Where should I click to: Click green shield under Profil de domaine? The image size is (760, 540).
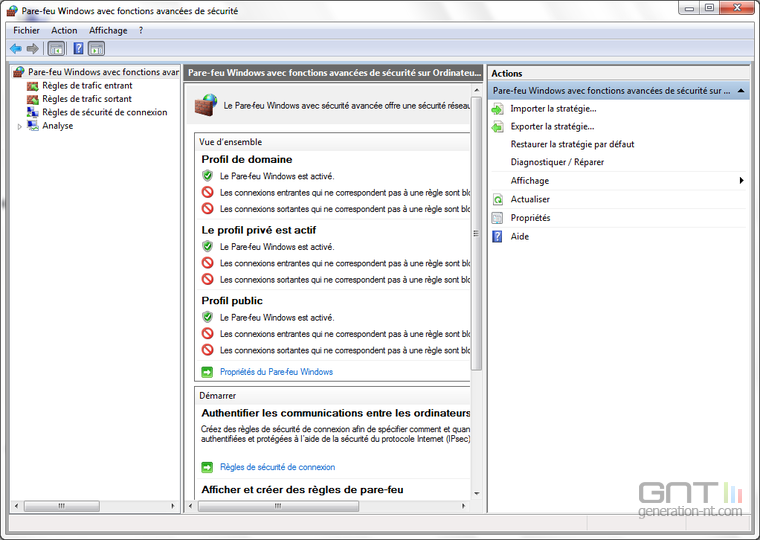207,175
